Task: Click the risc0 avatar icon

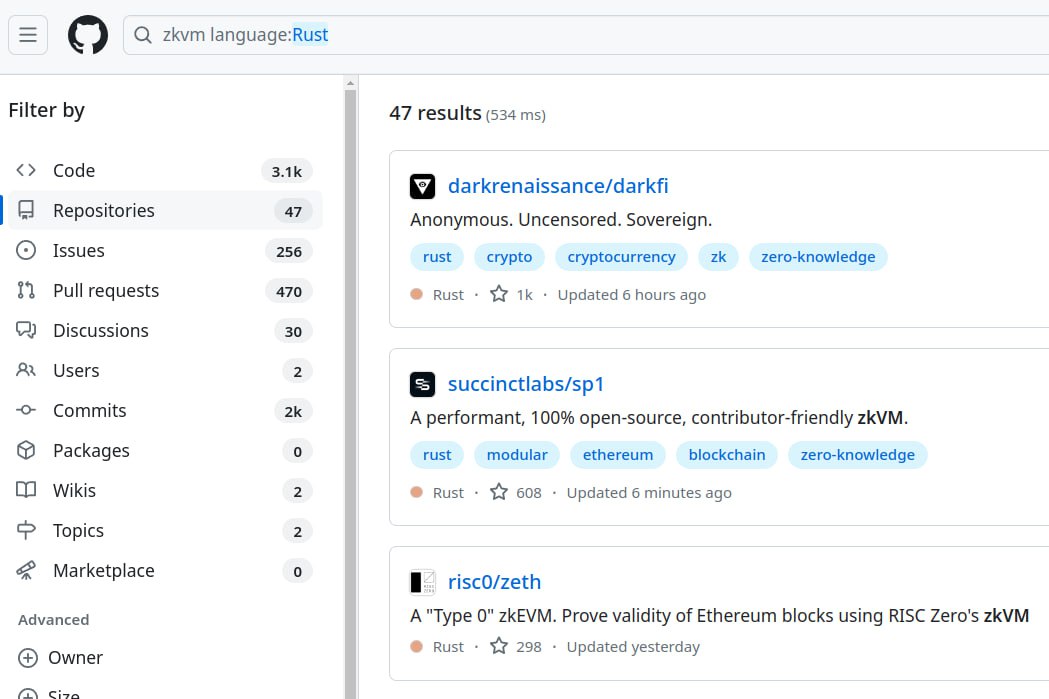Action: [422, 582]
